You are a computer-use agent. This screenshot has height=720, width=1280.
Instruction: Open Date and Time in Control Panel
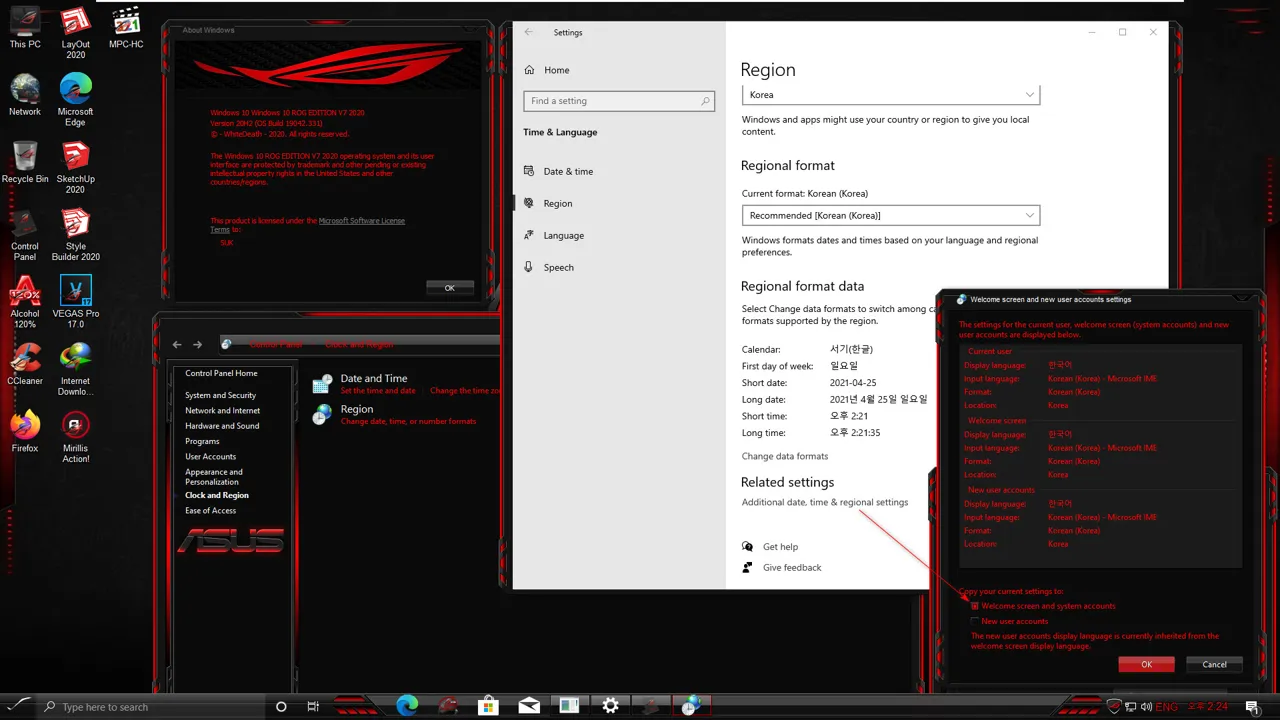[374, 378]
